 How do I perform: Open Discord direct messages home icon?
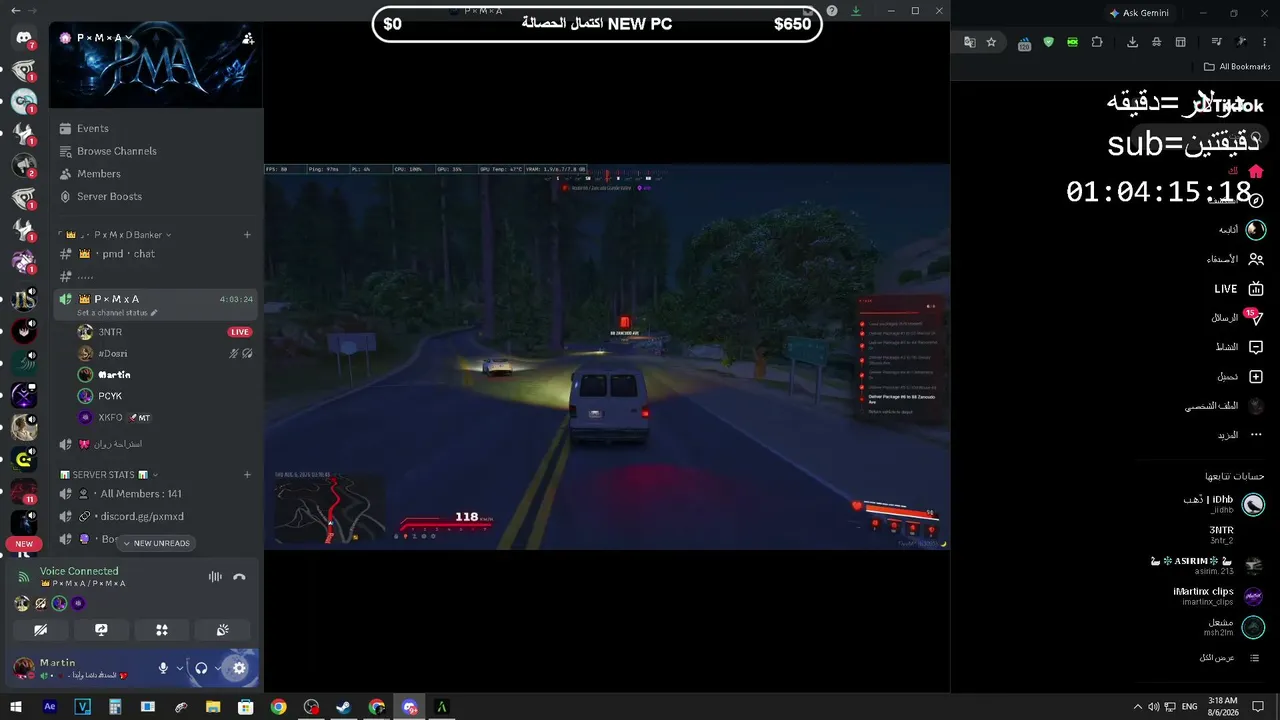[x=24, y=38]
